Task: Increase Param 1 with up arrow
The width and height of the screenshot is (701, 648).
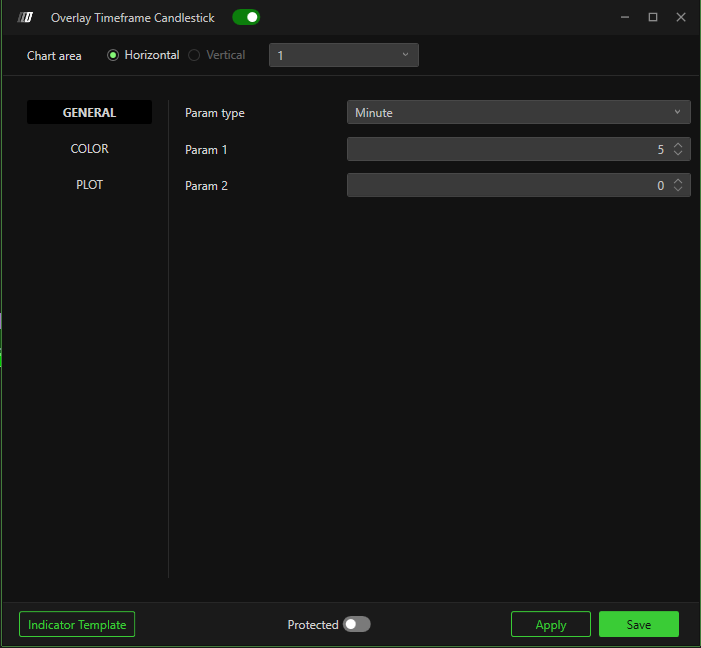Action: point(678,145)
